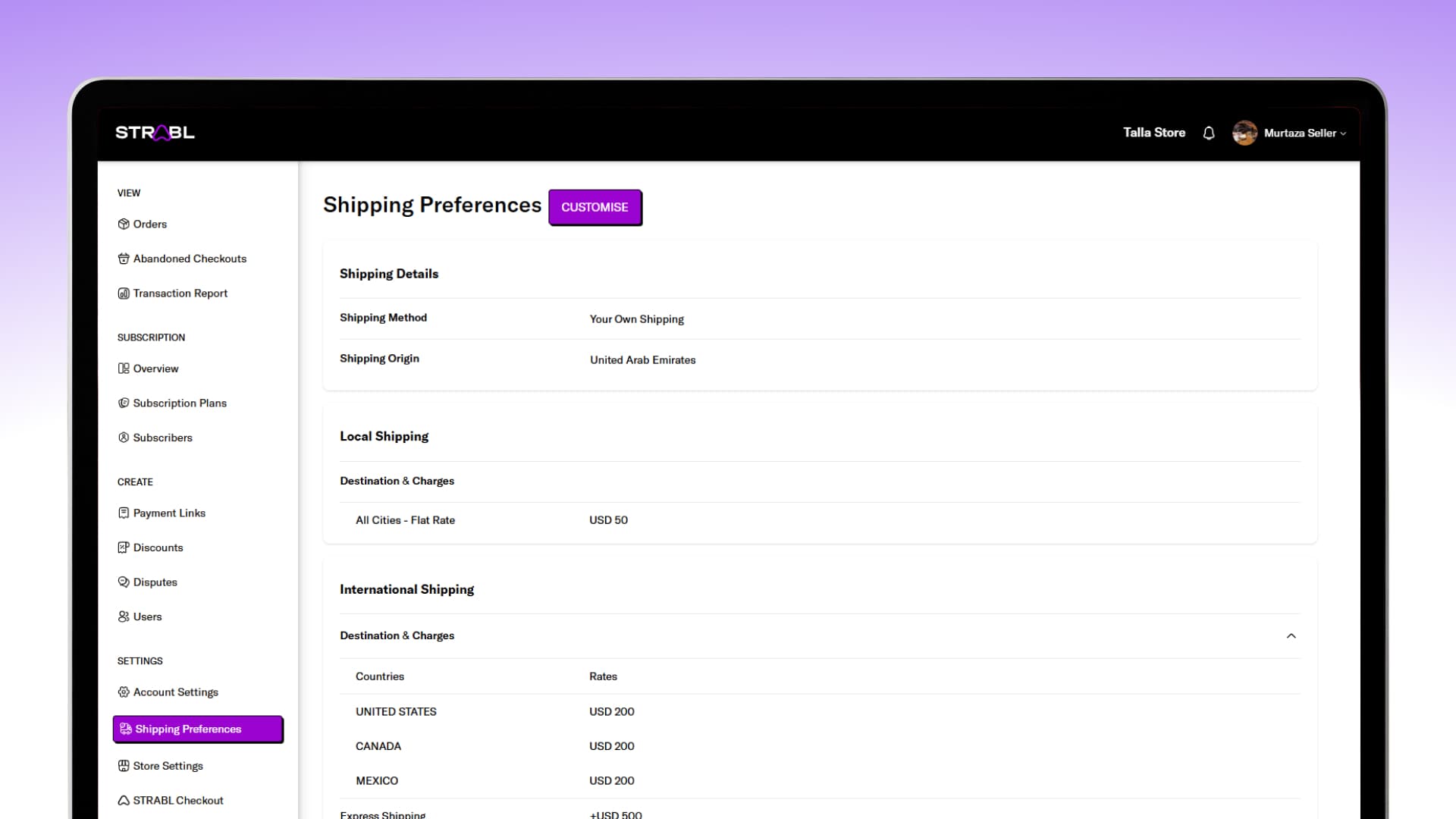Open the subscription Overview page
Image resolution: width=1456 pixels, height=819 pixels.
coord(155,369)
